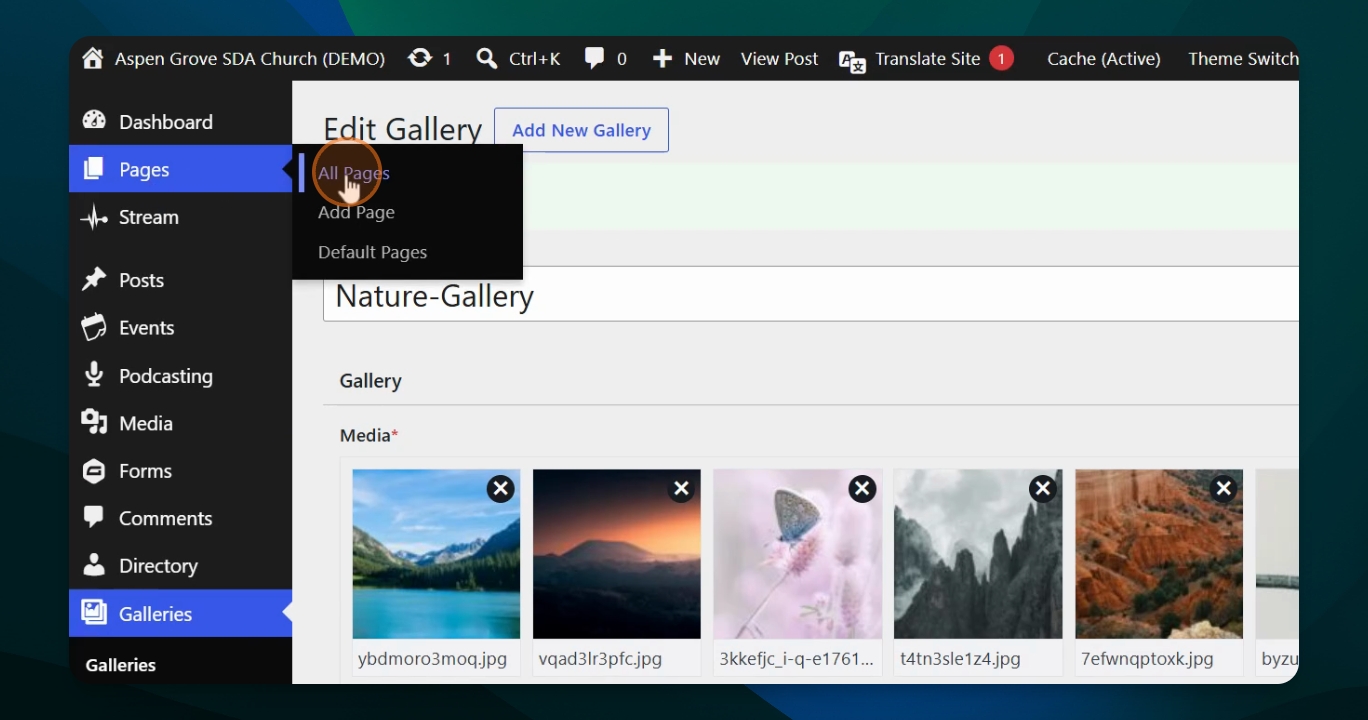Select the sunset mountain thumbnail vqad3lr3pfc.jpg
The height and width of the screenshot is (720, 1368).
[x=617, y=554]
